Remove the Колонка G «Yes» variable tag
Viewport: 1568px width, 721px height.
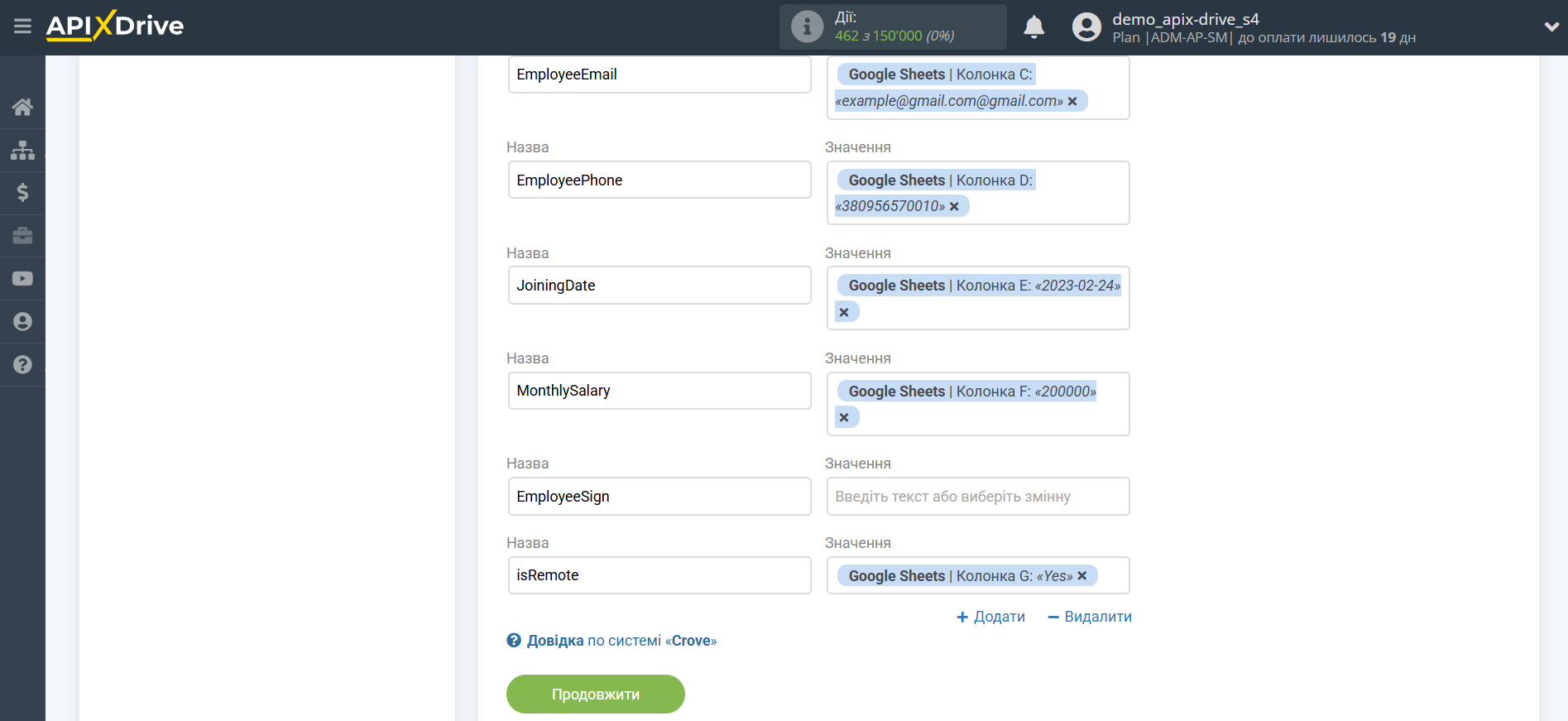click(1081, 576)
